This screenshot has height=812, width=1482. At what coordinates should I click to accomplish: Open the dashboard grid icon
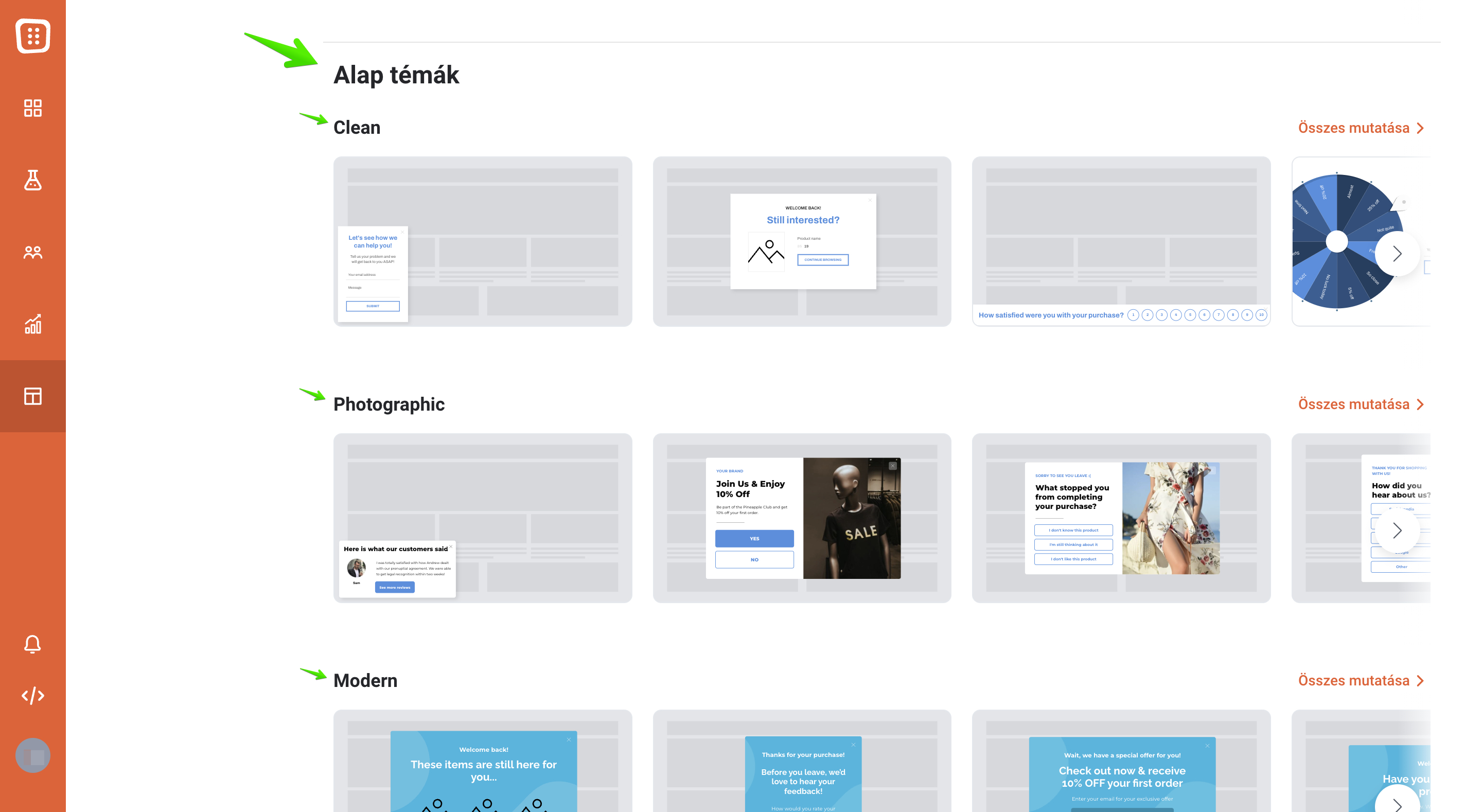pyautogui.click(x=33, y=108)
